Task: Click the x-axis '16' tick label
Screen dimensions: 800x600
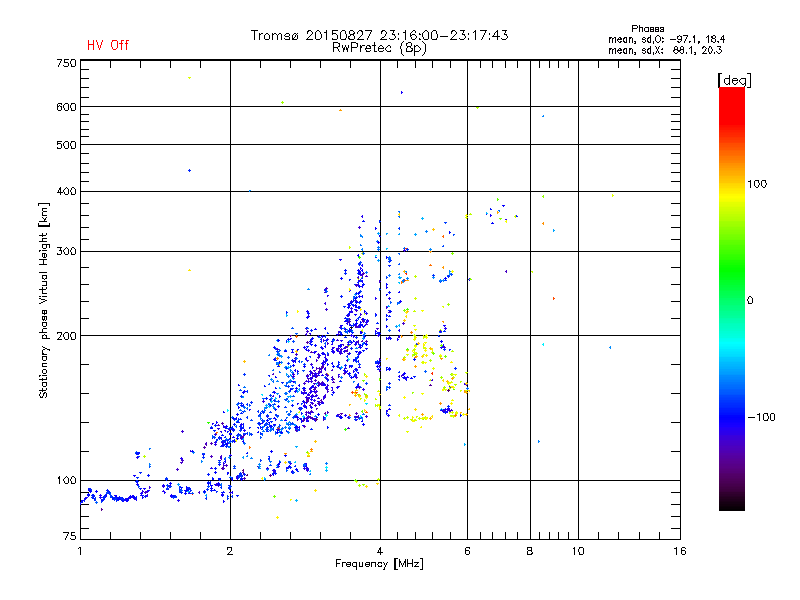Action: click(680, 551)
